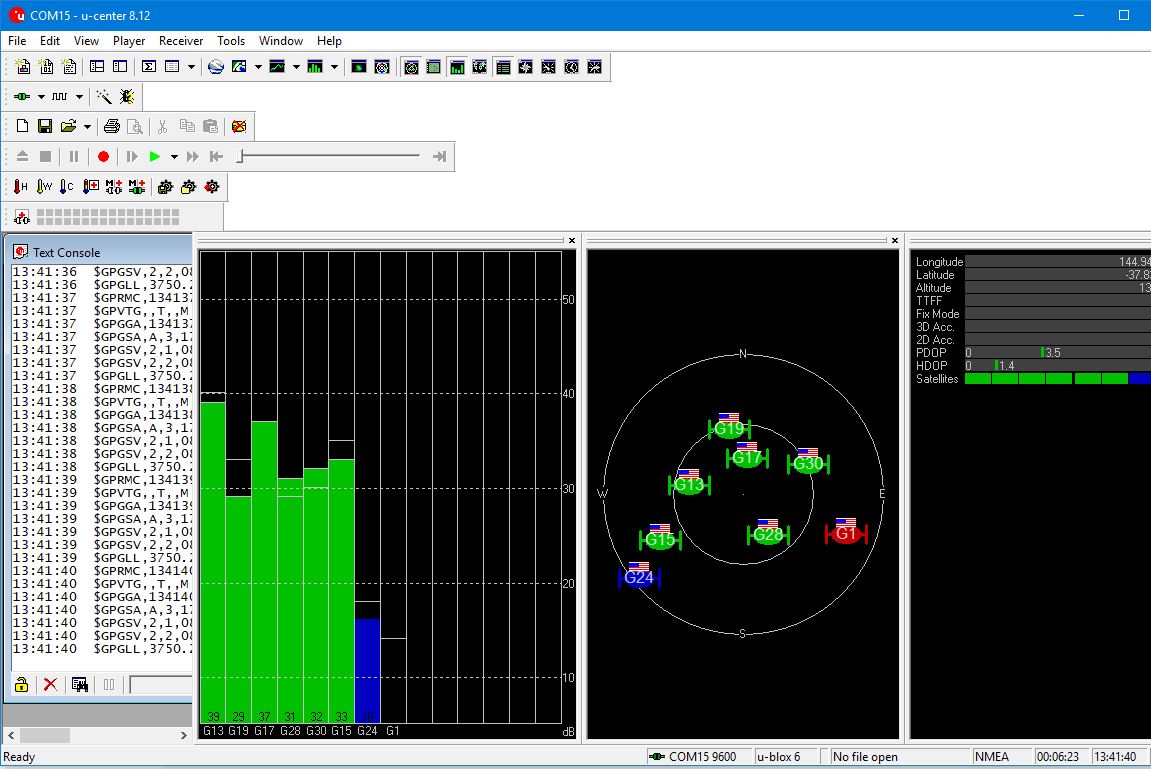Launch Google Earth globe icon
This screenshot has width=1151, height=769.
tap(216, 67)
